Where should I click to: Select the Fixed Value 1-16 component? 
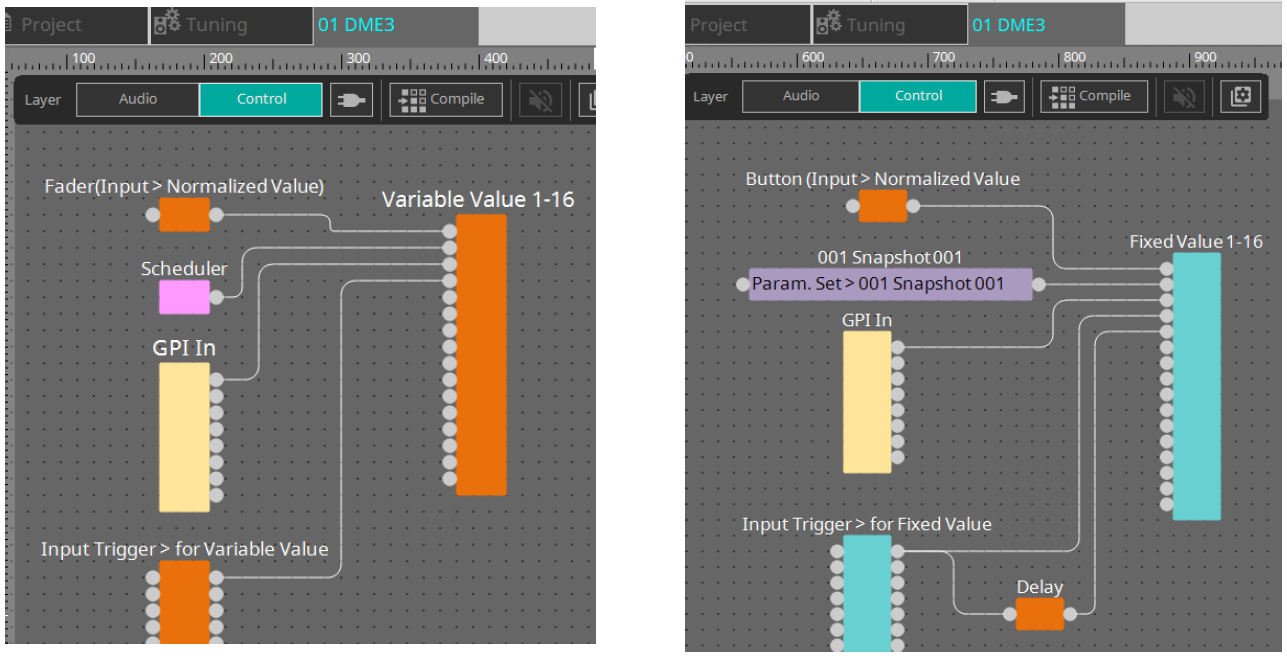pos(1196,385)
